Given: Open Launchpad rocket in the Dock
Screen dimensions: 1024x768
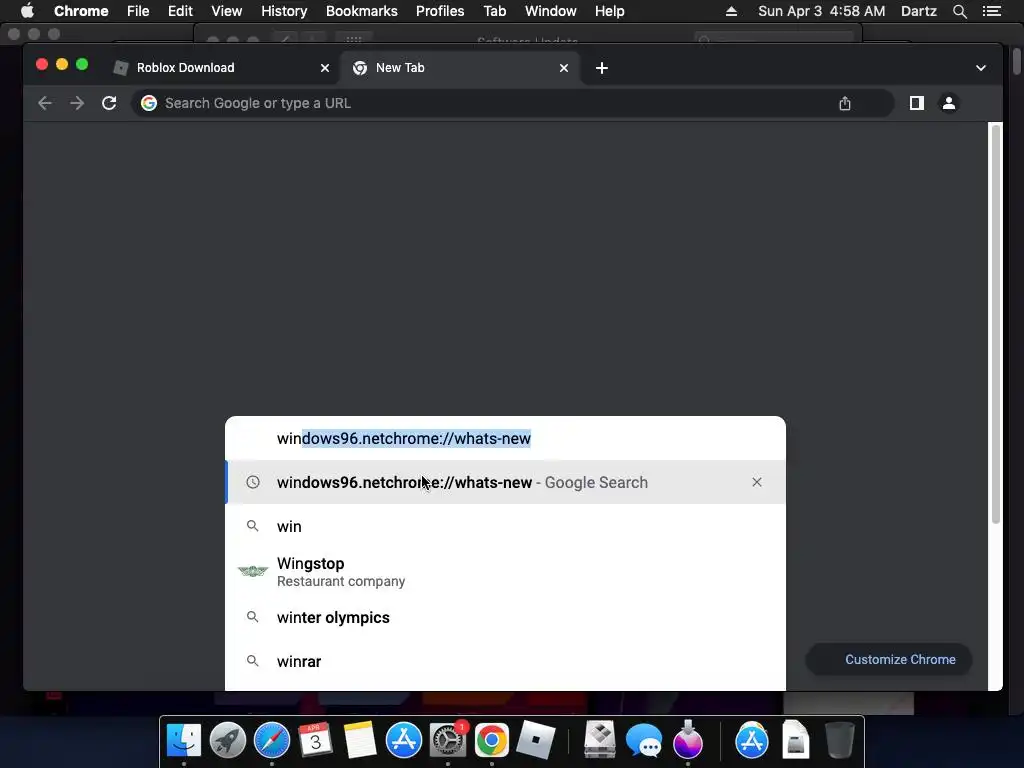Looking at the screenshot, I should 228,740.
